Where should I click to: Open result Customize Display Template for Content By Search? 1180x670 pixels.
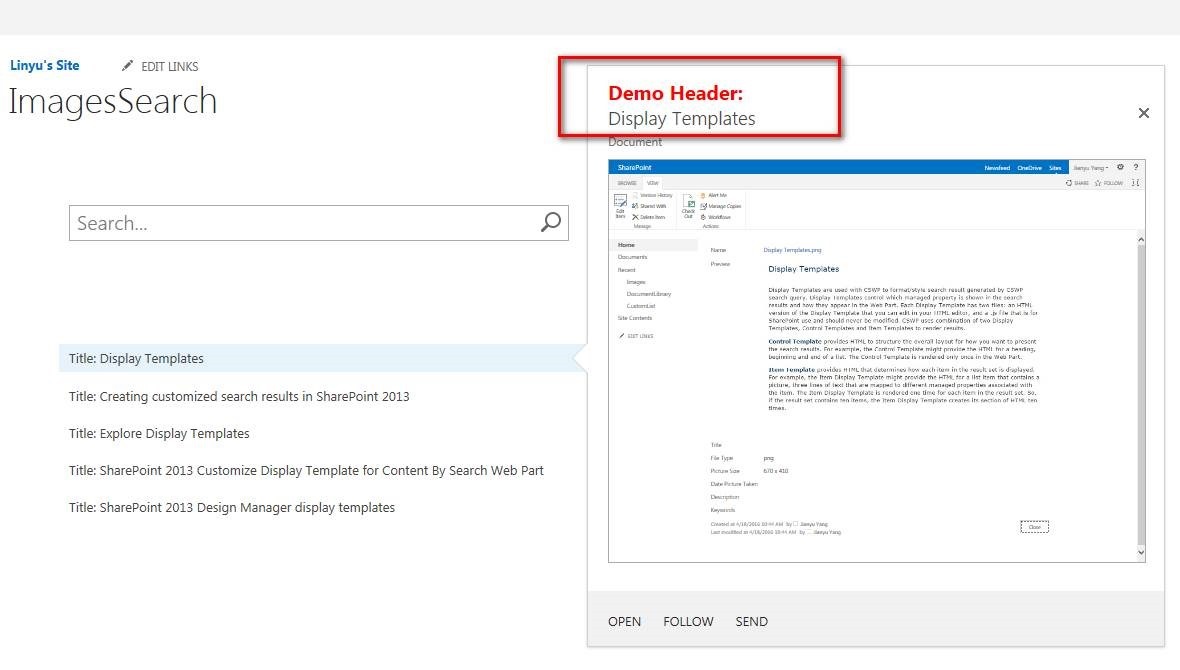[306, 471]
